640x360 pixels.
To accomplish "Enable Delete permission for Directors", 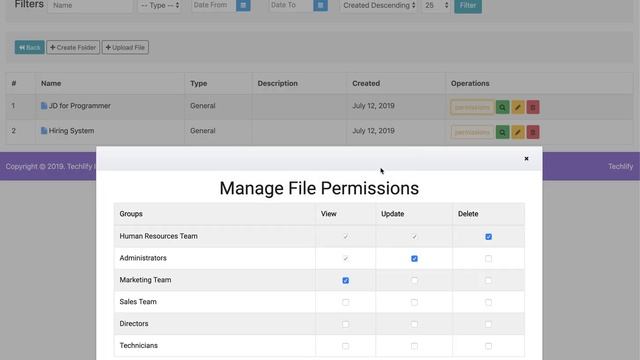I will (x=489, y=324).
